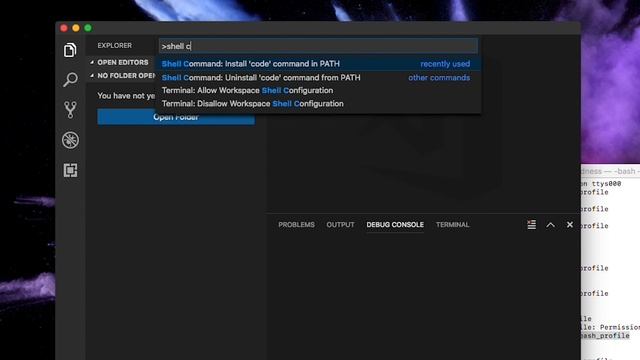Switch to the Output tab
The height and width of the screenshot is (360, 640).
340,225
